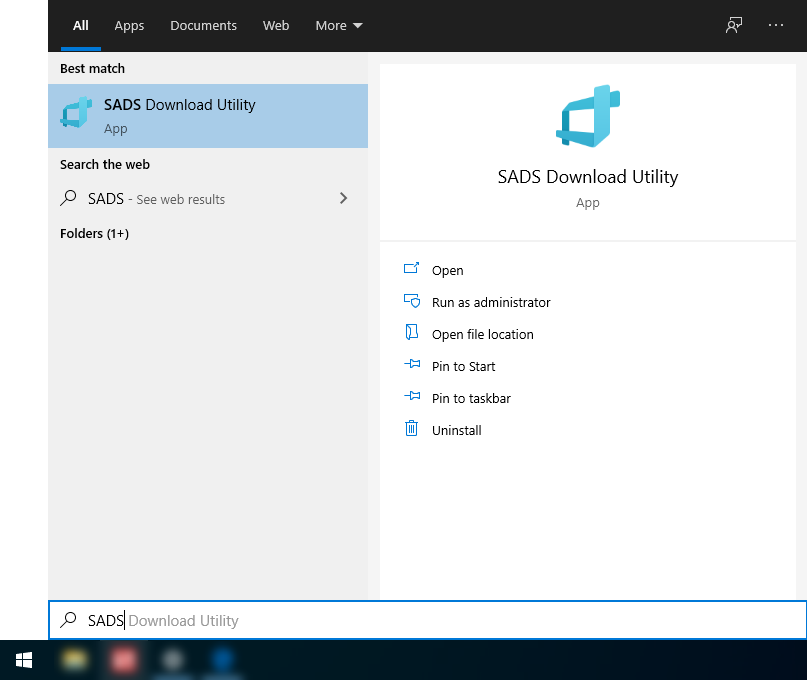Select Run as administrator

(x=491, y=302)
